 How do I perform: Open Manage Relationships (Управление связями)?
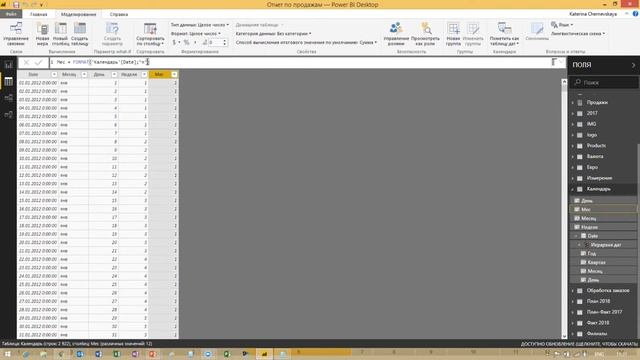pos(16,34)
